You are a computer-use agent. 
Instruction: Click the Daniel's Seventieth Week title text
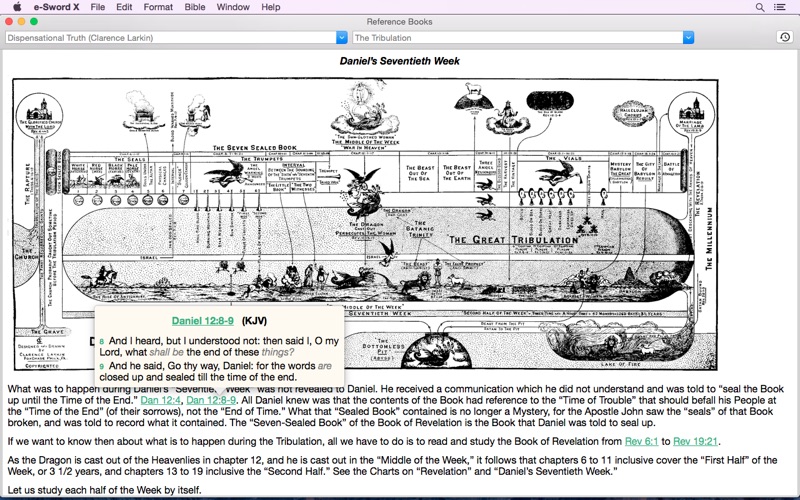pyautogui.click(x=399, y=61)
